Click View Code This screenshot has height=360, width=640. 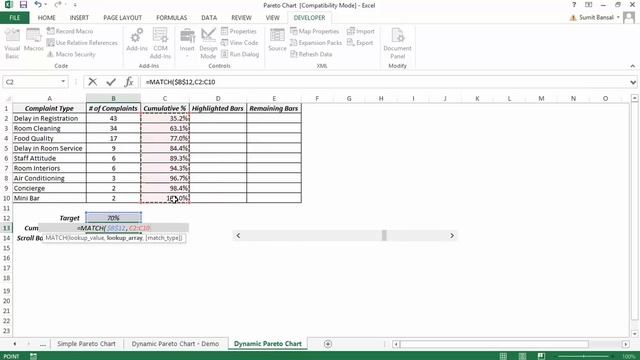[x=240, y=42]
